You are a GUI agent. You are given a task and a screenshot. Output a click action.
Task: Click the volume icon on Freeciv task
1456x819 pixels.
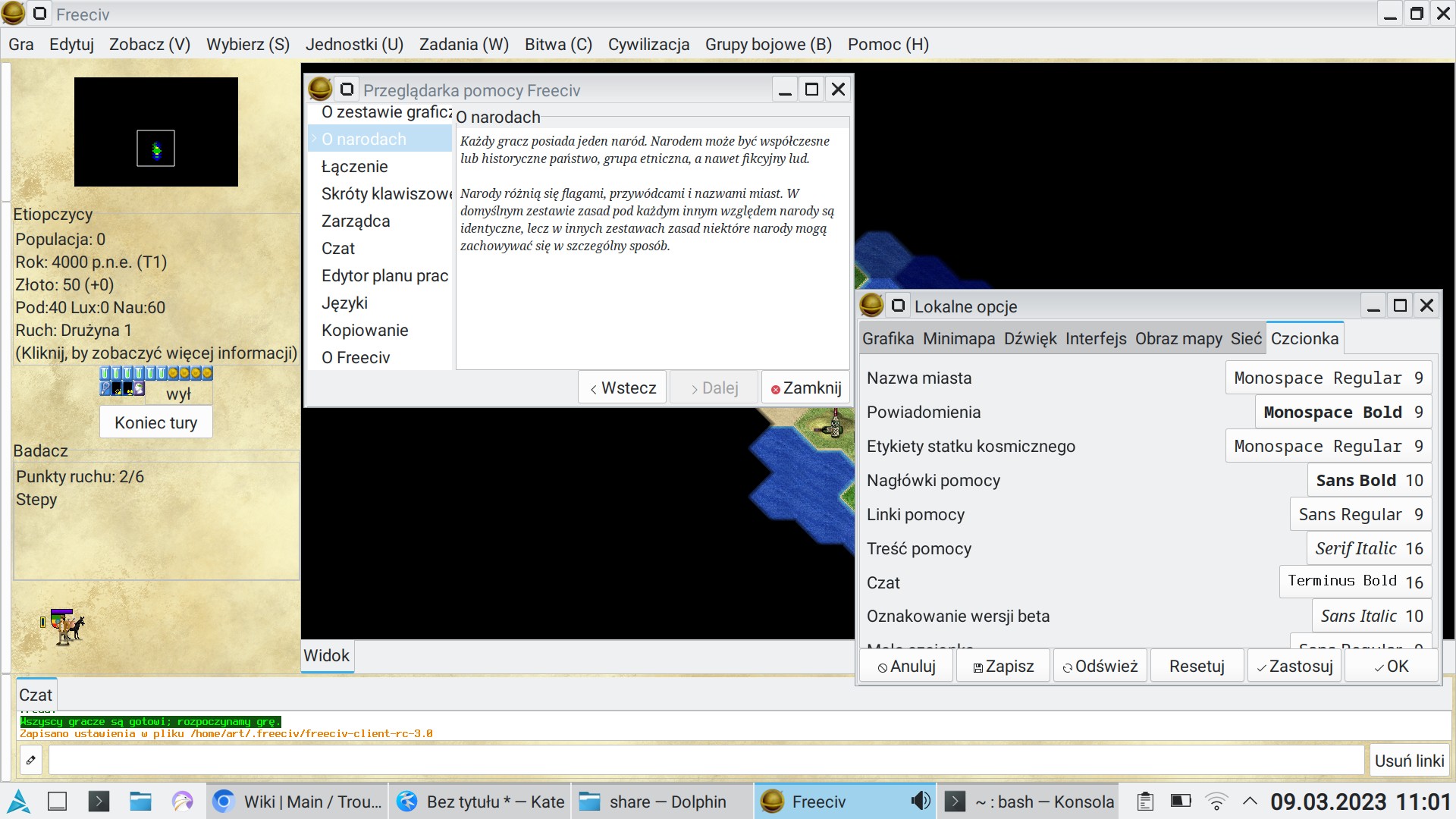pyautogui.click(x=920, y=802)
